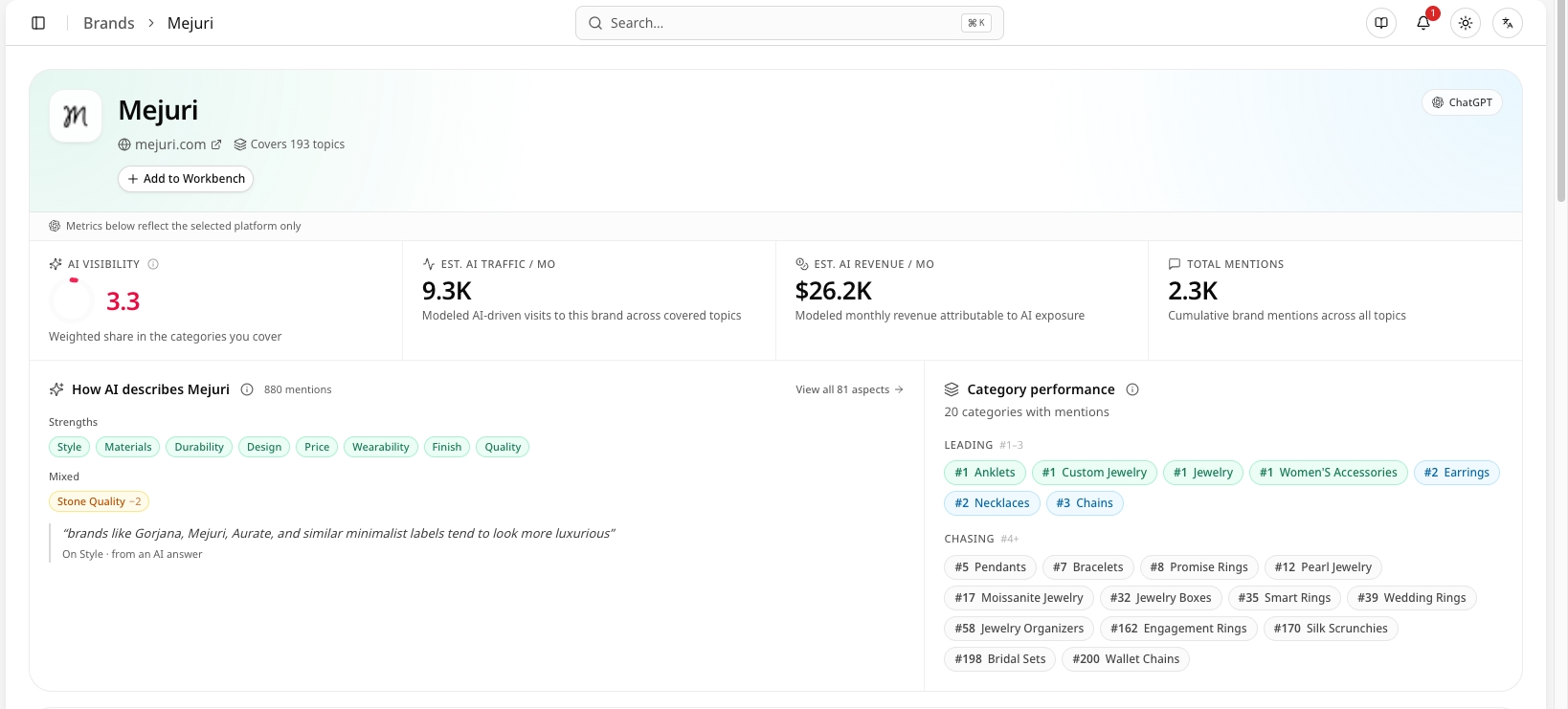The width and height of the screenshot is (1568, 709).
Task: Go to Brands breadcrumb
Action: (x=108, y=23)
